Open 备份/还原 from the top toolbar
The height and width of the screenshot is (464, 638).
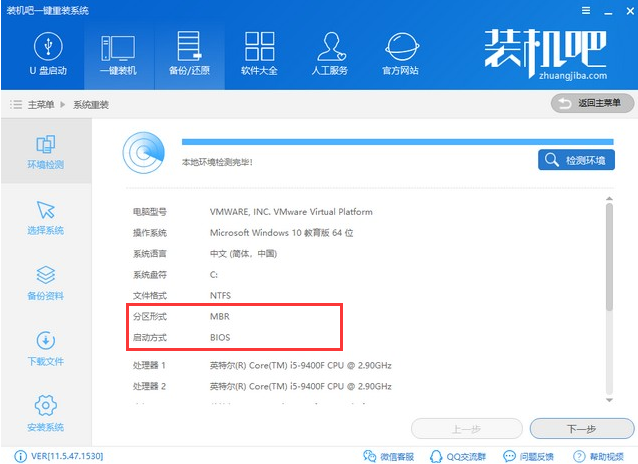tap(188, 54)
